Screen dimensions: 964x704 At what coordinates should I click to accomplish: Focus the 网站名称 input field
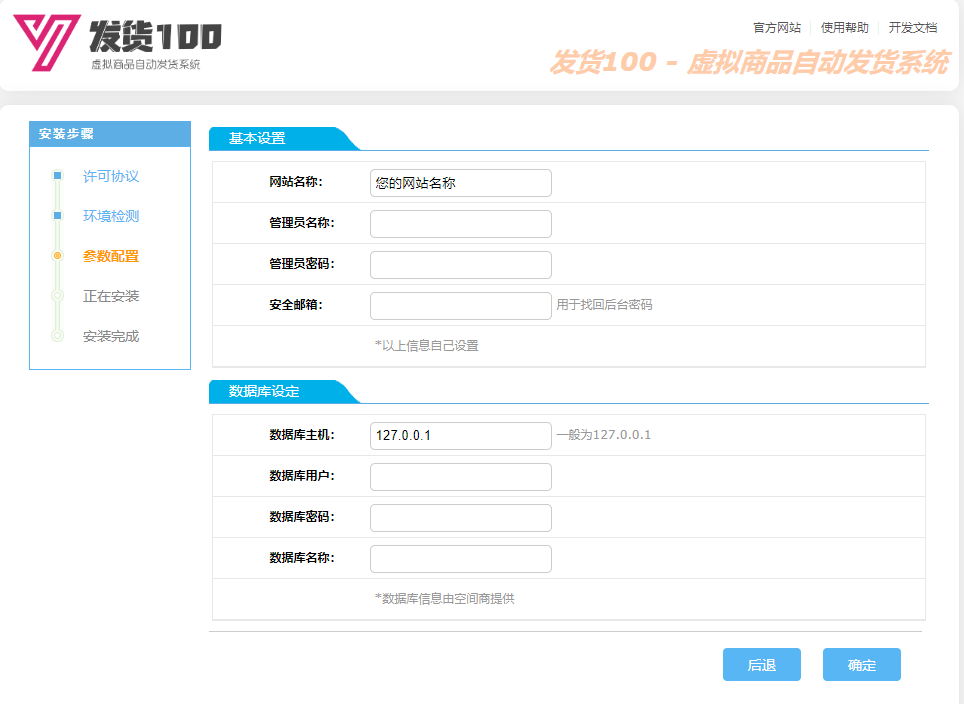click(460, 183)
